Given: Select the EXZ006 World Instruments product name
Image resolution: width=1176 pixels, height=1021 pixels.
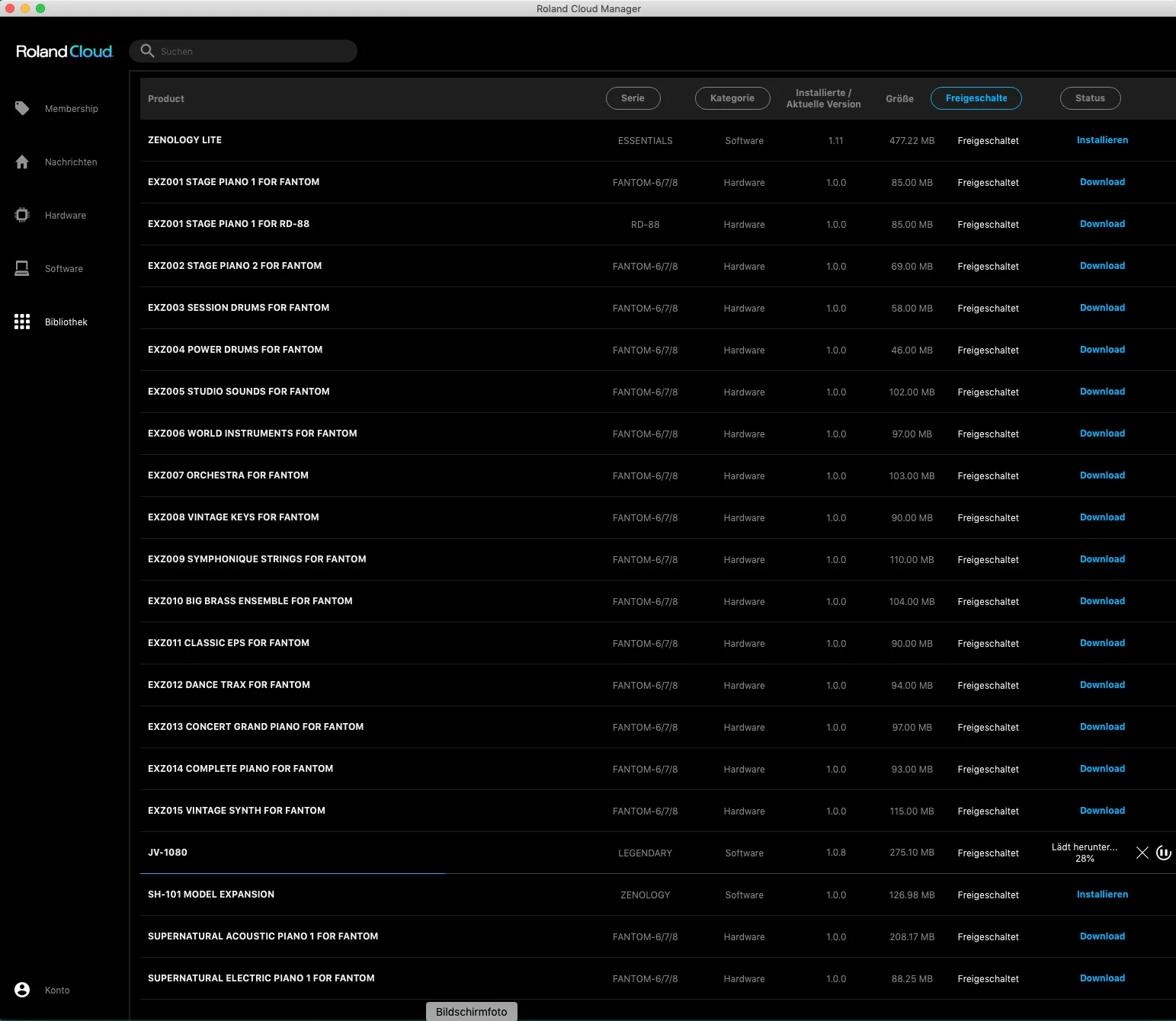Looking at the screenshot, I should [x=252, y=434].
